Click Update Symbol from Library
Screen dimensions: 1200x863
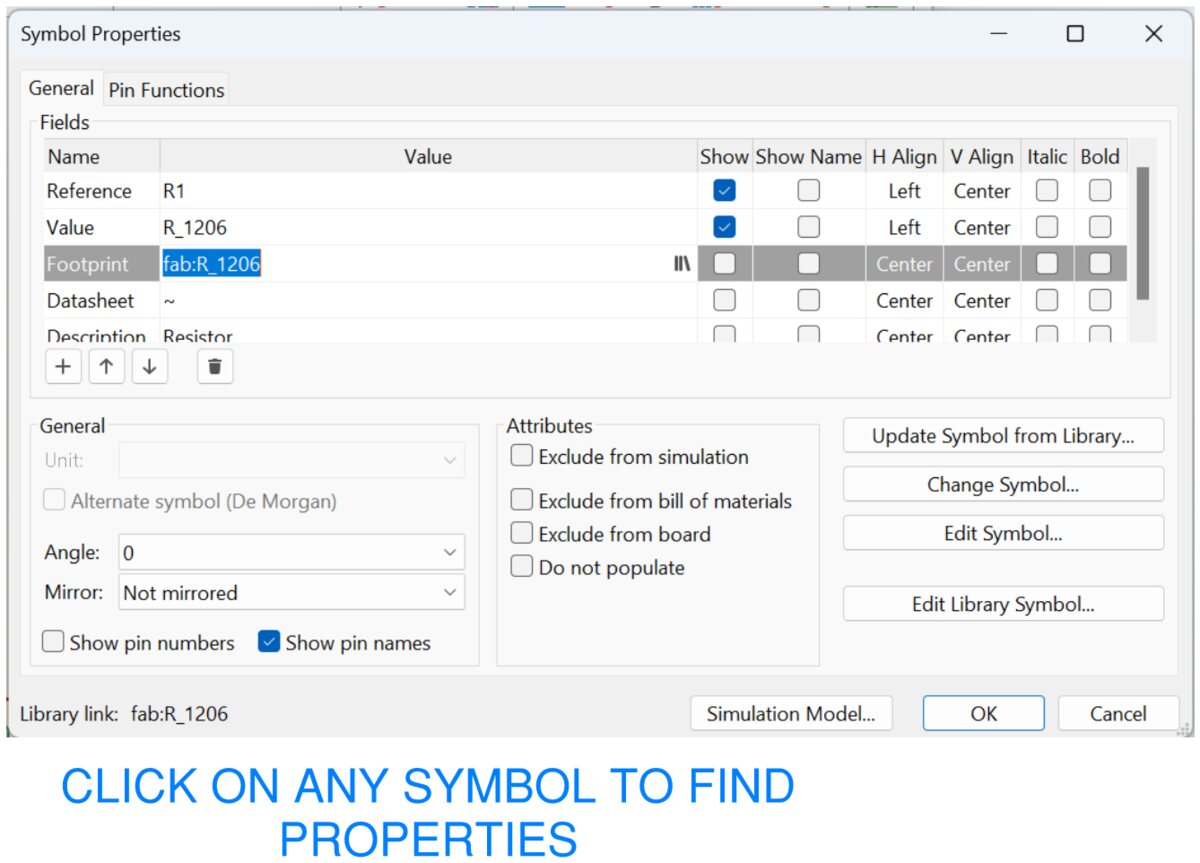(1003, 435)
